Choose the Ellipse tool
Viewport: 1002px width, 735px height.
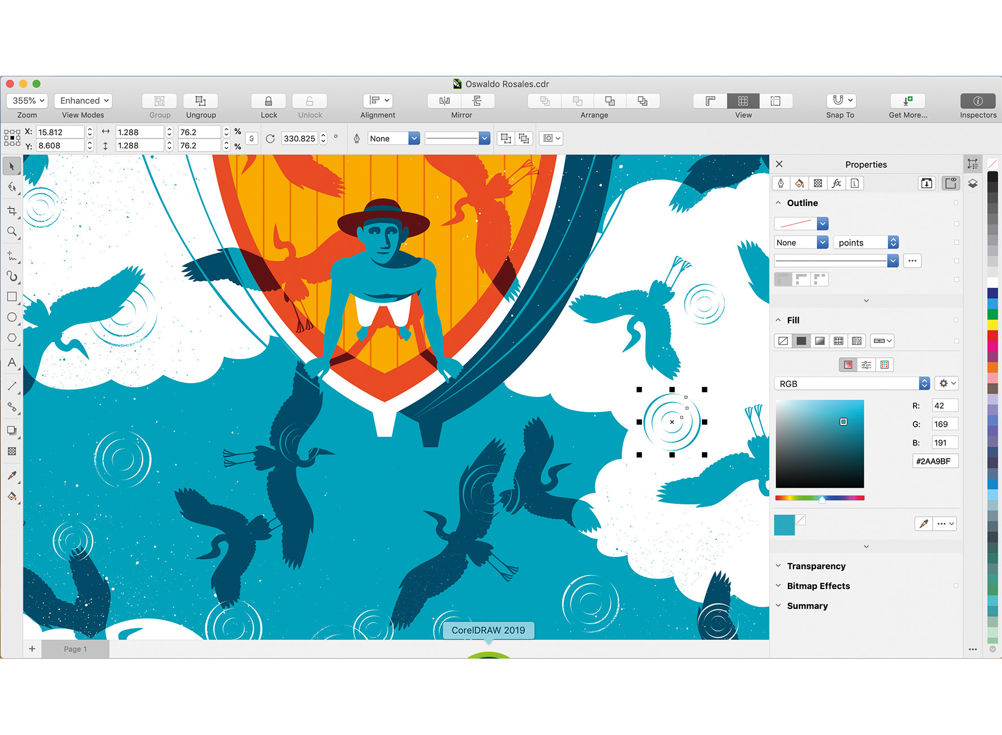click(x=12, y=317)
